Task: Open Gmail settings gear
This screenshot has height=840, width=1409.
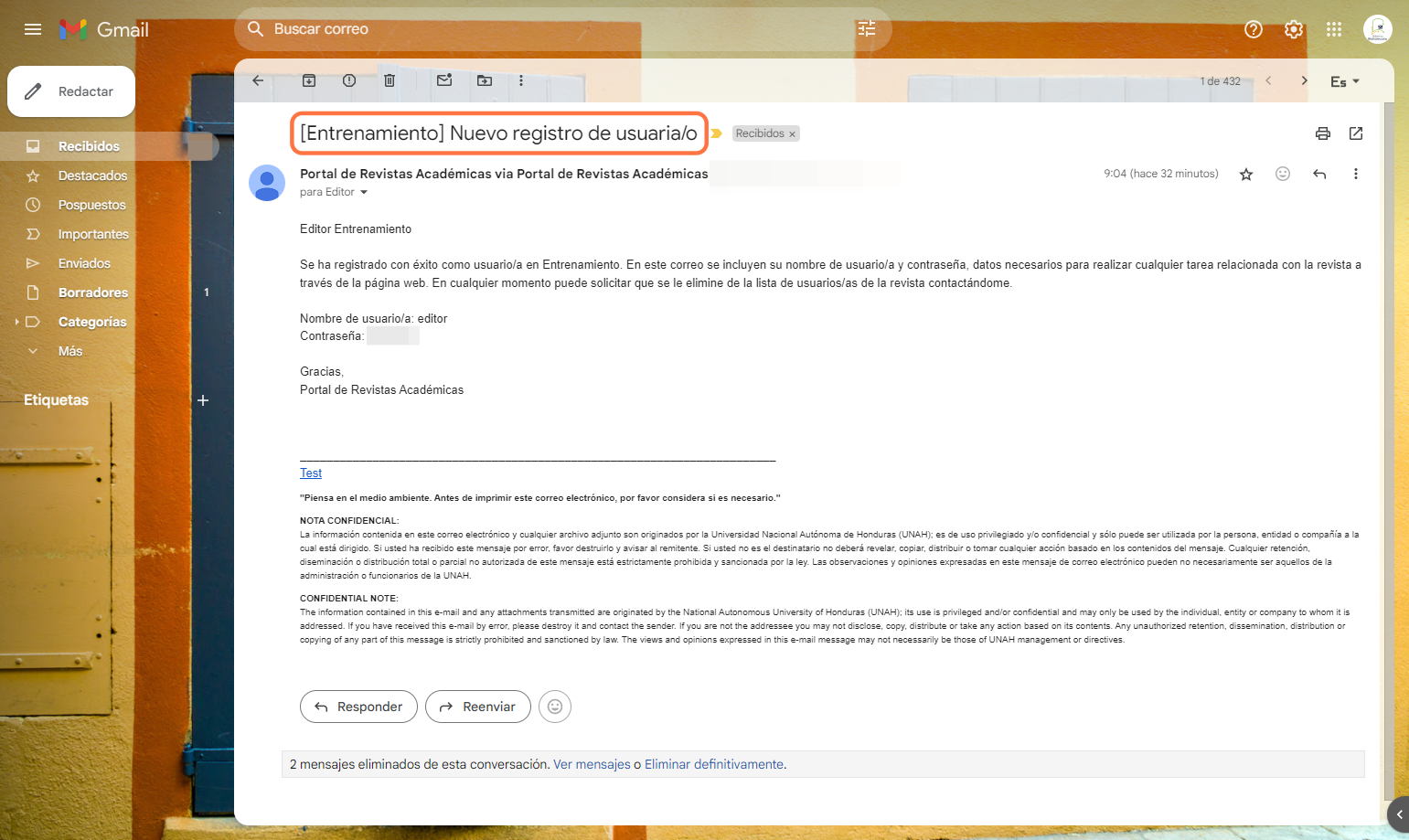Action: [1294, 29]
